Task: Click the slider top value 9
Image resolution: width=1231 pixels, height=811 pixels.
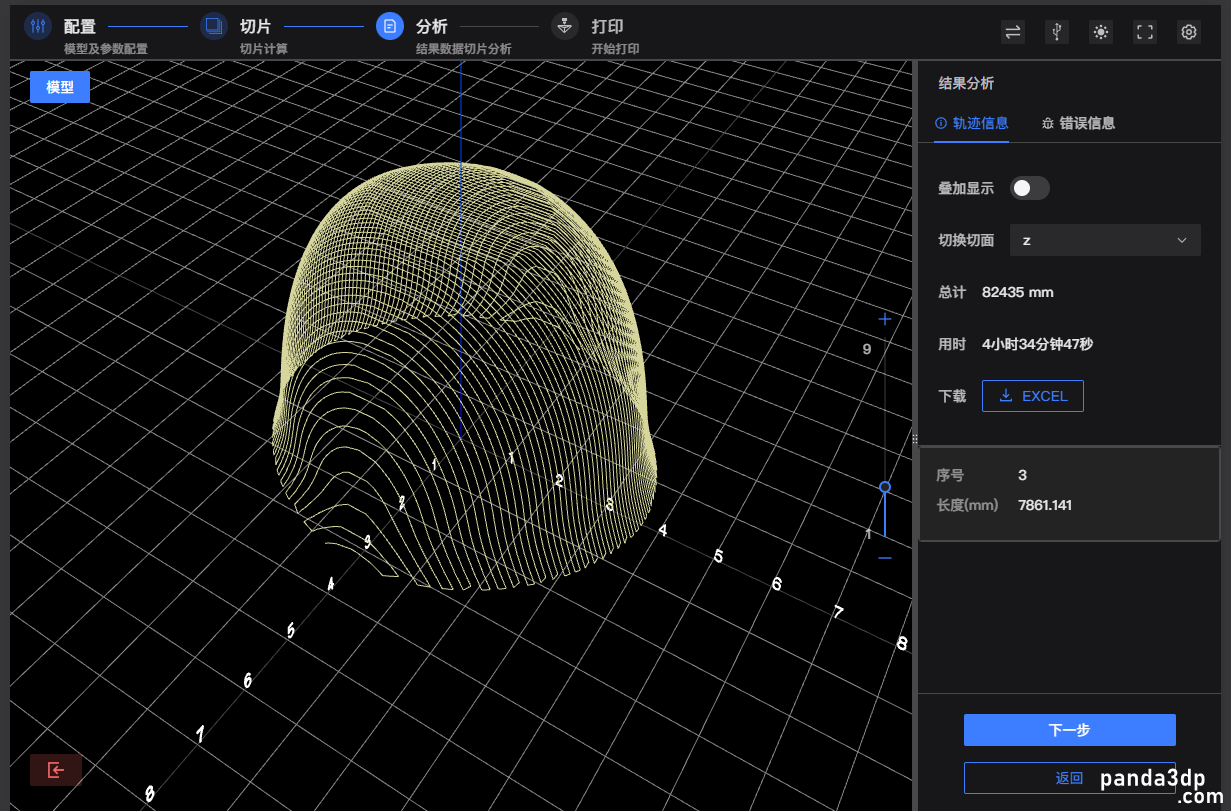Action: click(867, 349)
